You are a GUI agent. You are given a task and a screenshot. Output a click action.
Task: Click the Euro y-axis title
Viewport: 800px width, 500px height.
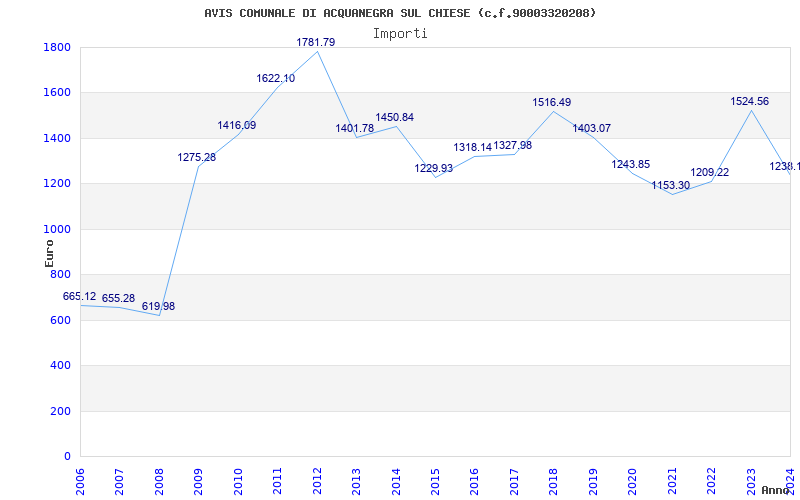49,253
